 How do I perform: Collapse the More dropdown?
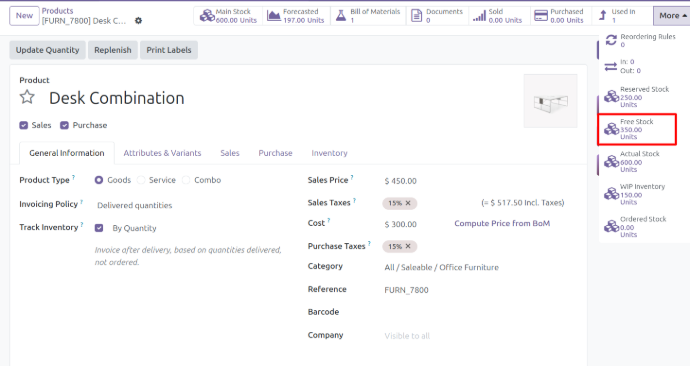(x=672, y=16)
